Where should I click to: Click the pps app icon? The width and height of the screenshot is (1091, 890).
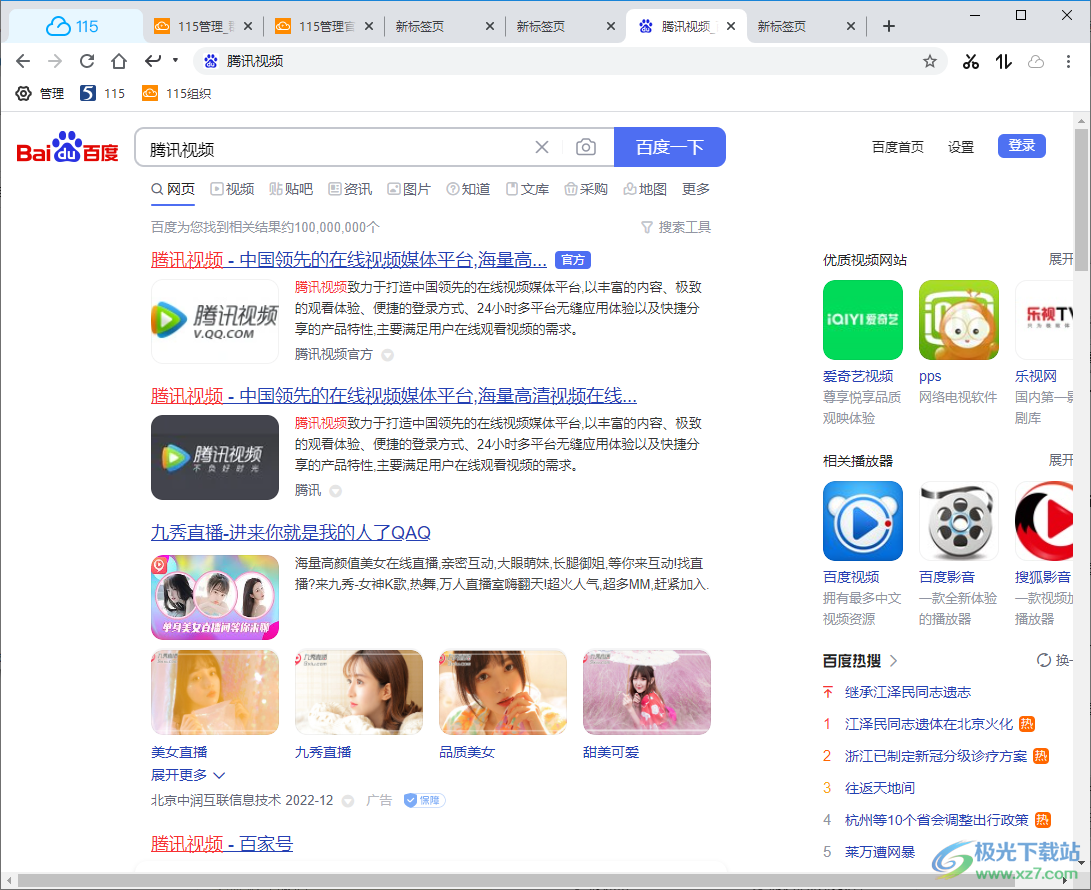click(959, 320)
